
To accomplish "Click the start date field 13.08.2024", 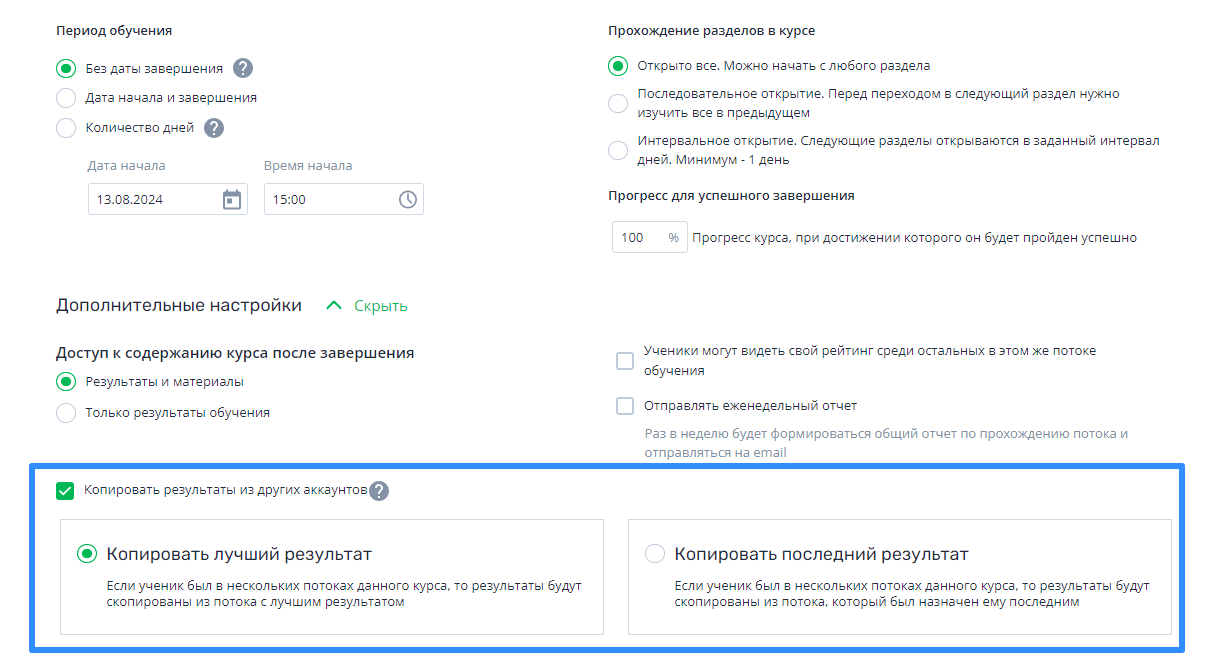I will (x=168, y=199).
